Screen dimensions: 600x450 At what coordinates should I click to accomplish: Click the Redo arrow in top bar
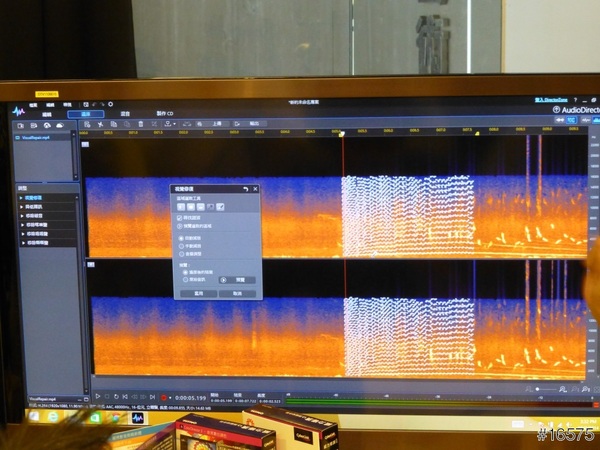[x=102, y=104]
